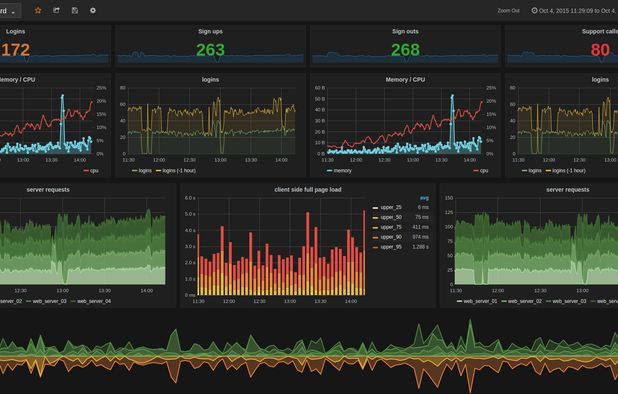Image resolution: width=618 pixels, height=394 pixels.
Task: Click the orange 172 Logins value
Action: tap(15, 50)
